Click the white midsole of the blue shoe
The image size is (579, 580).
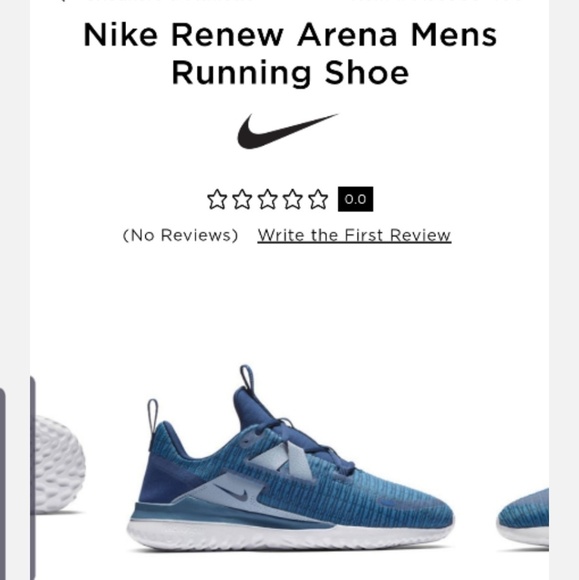(290, 536)
